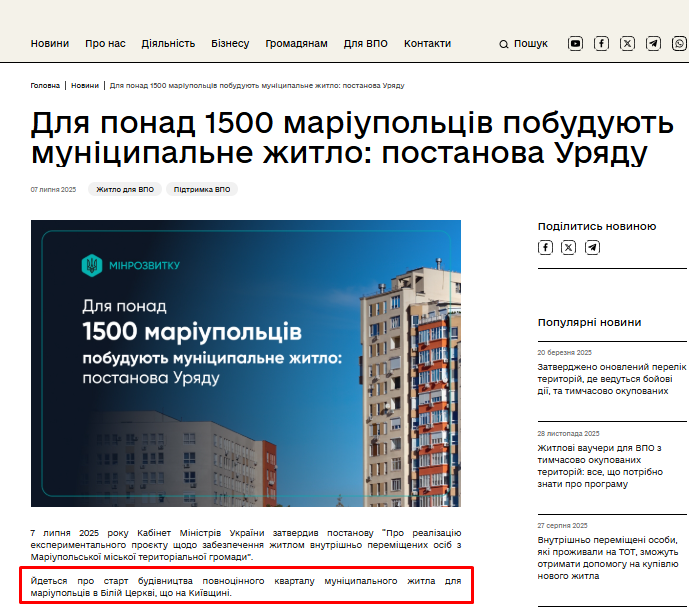
Task: Select the Житло для ВПО tag
Action: tap(125, 189)
